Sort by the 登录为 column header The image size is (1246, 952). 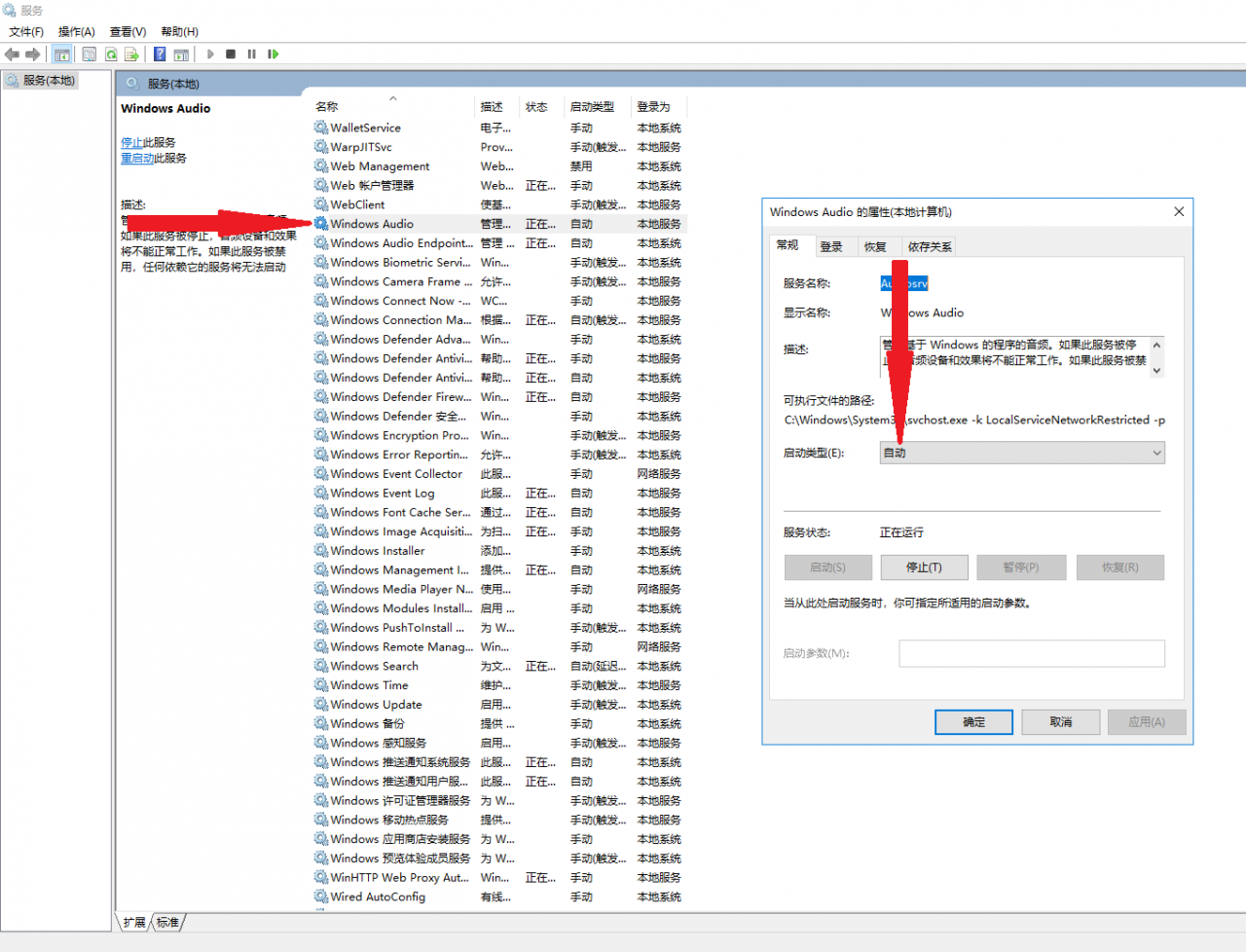659,107
